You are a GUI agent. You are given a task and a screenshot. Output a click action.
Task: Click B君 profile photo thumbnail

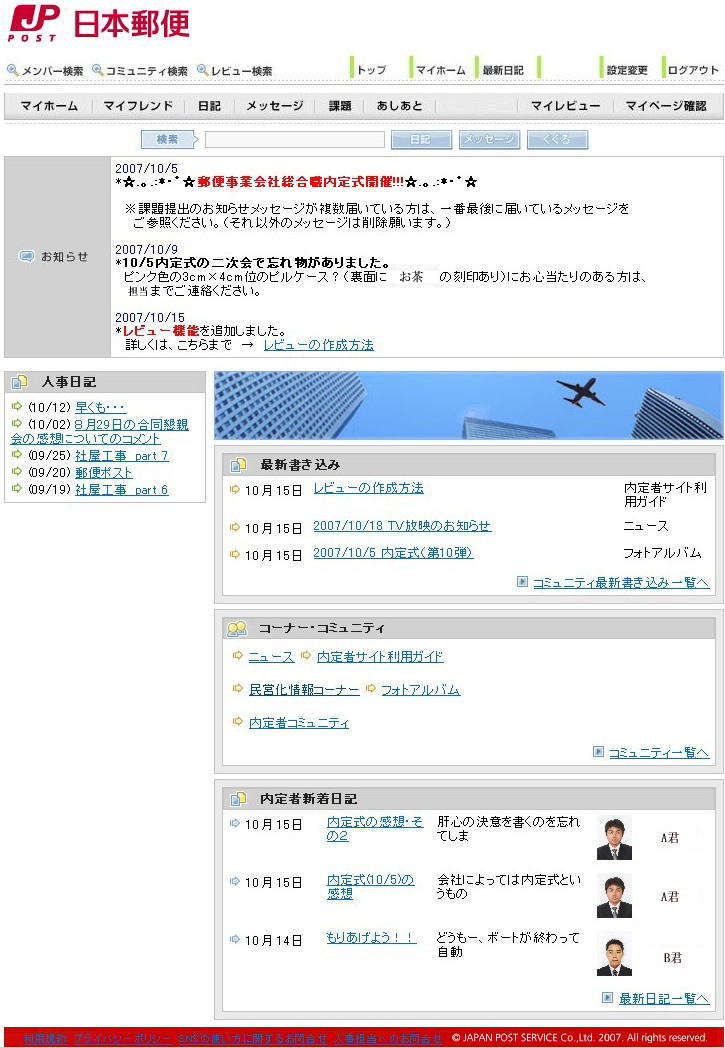(x=614, y=954)
